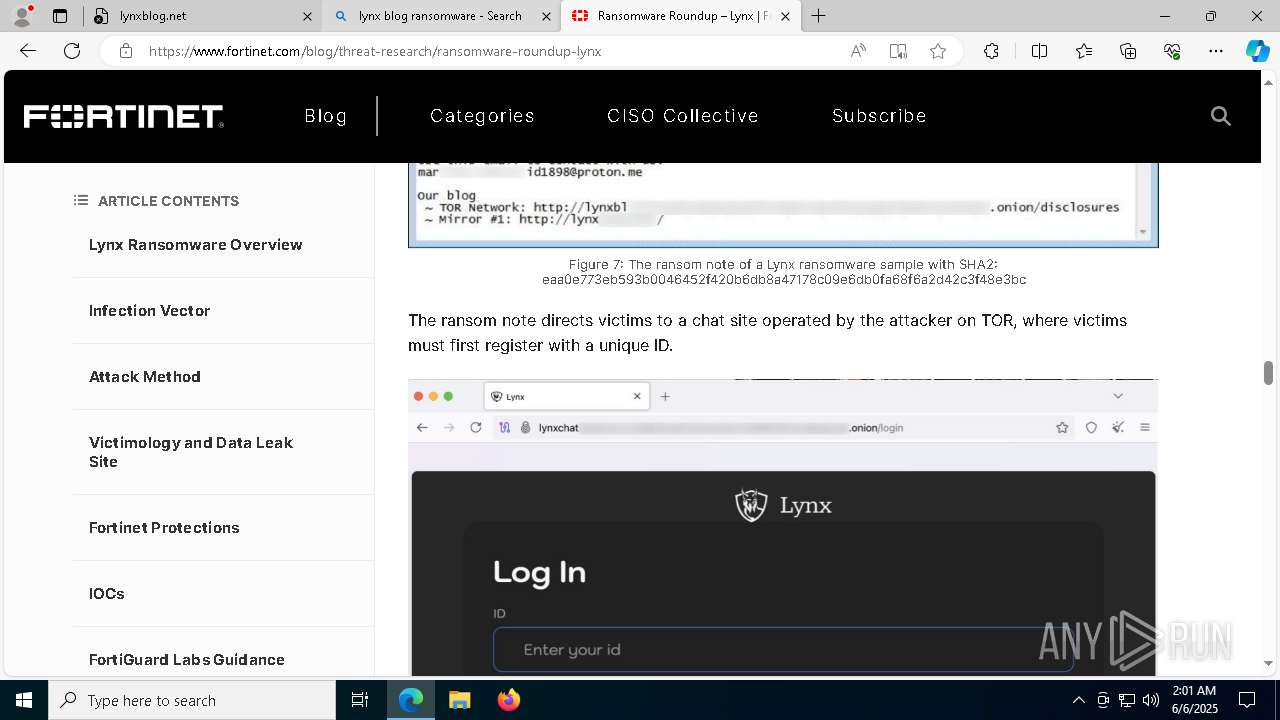Close the lynx blog ransomware search tab
This screenshot has width=1280, height=720.
coord(546,16)
